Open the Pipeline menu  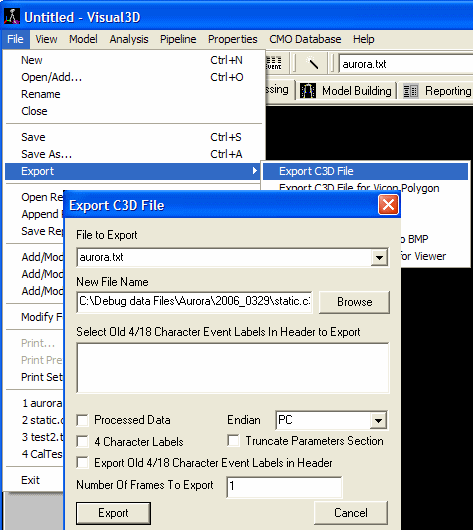178,39
